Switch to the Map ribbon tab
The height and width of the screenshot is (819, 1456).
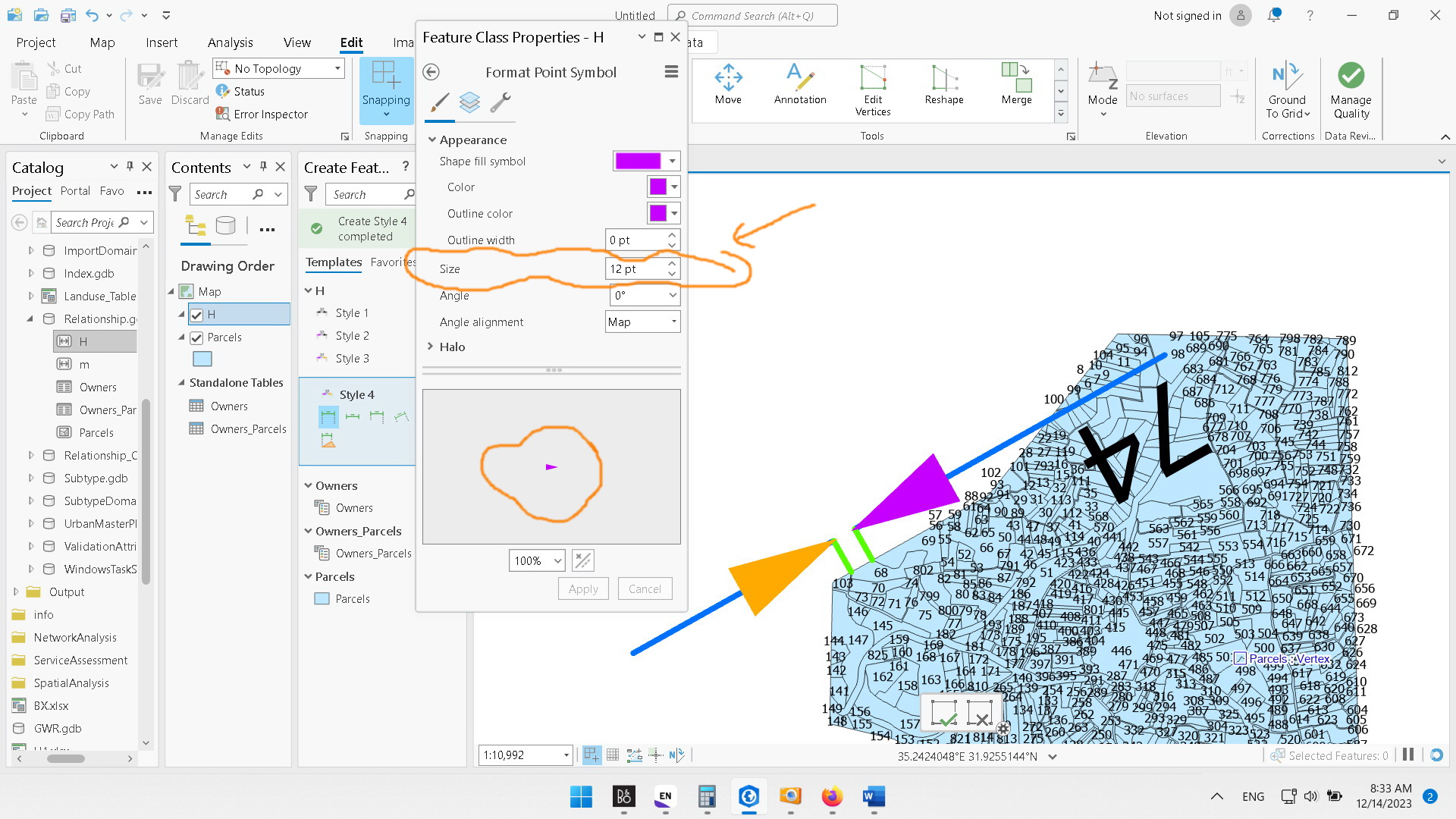coord(102,42)
